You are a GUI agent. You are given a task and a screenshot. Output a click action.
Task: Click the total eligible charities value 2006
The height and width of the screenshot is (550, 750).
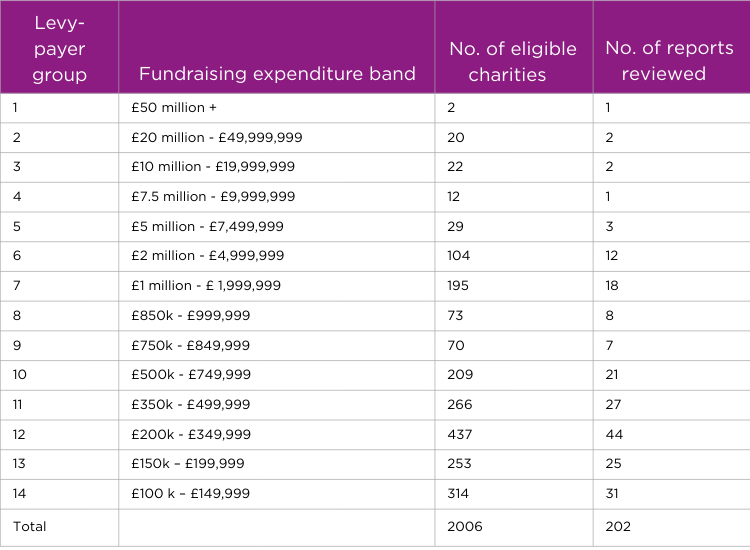(x=464, y=526)
